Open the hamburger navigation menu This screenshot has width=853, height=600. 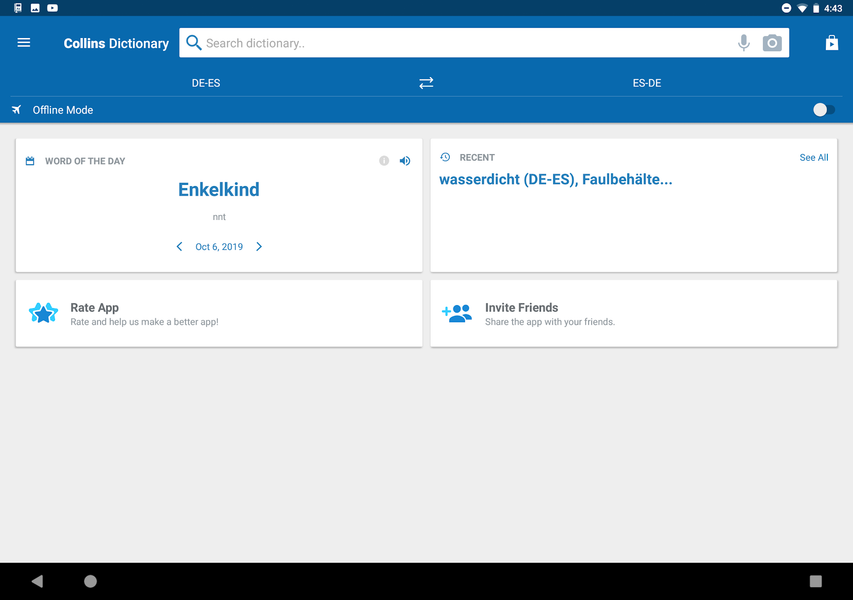pyautogui.click(x=24, y=43)
